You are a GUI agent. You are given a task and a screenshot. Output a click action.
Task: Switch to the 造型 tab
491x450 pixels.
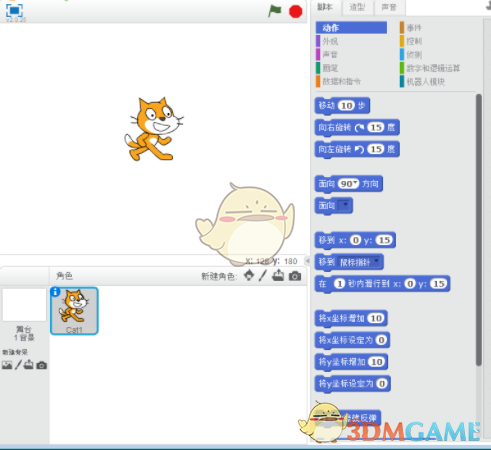point(357,7)
